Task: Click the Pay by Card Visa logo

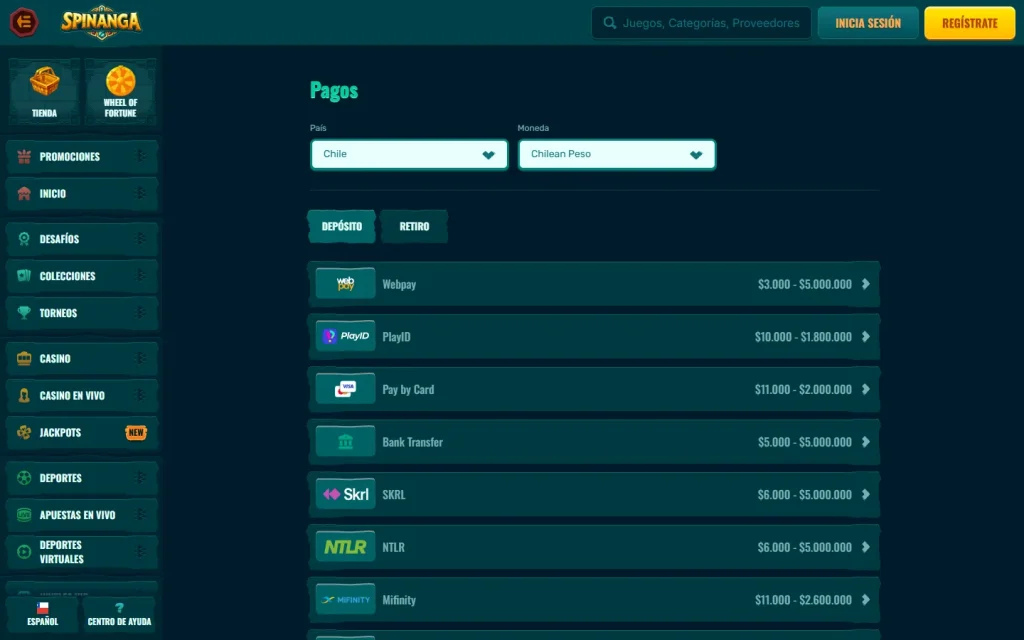Action: pyautogui.click(x=345, y=389)
